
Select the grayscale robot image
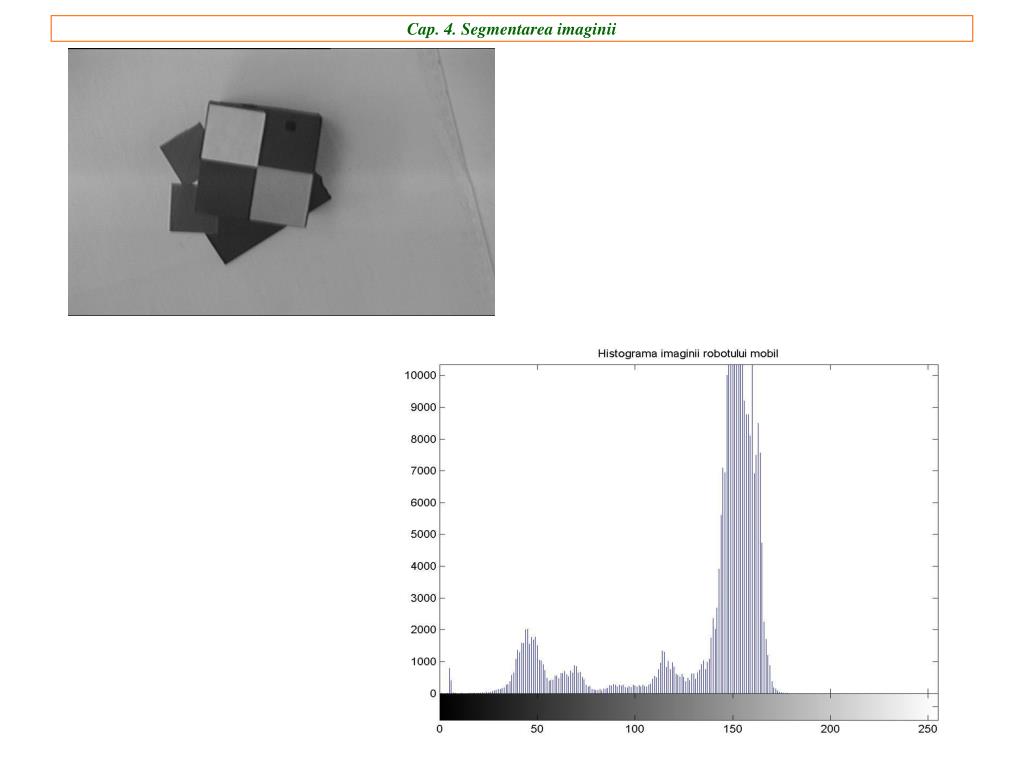(x=281, y=182)
